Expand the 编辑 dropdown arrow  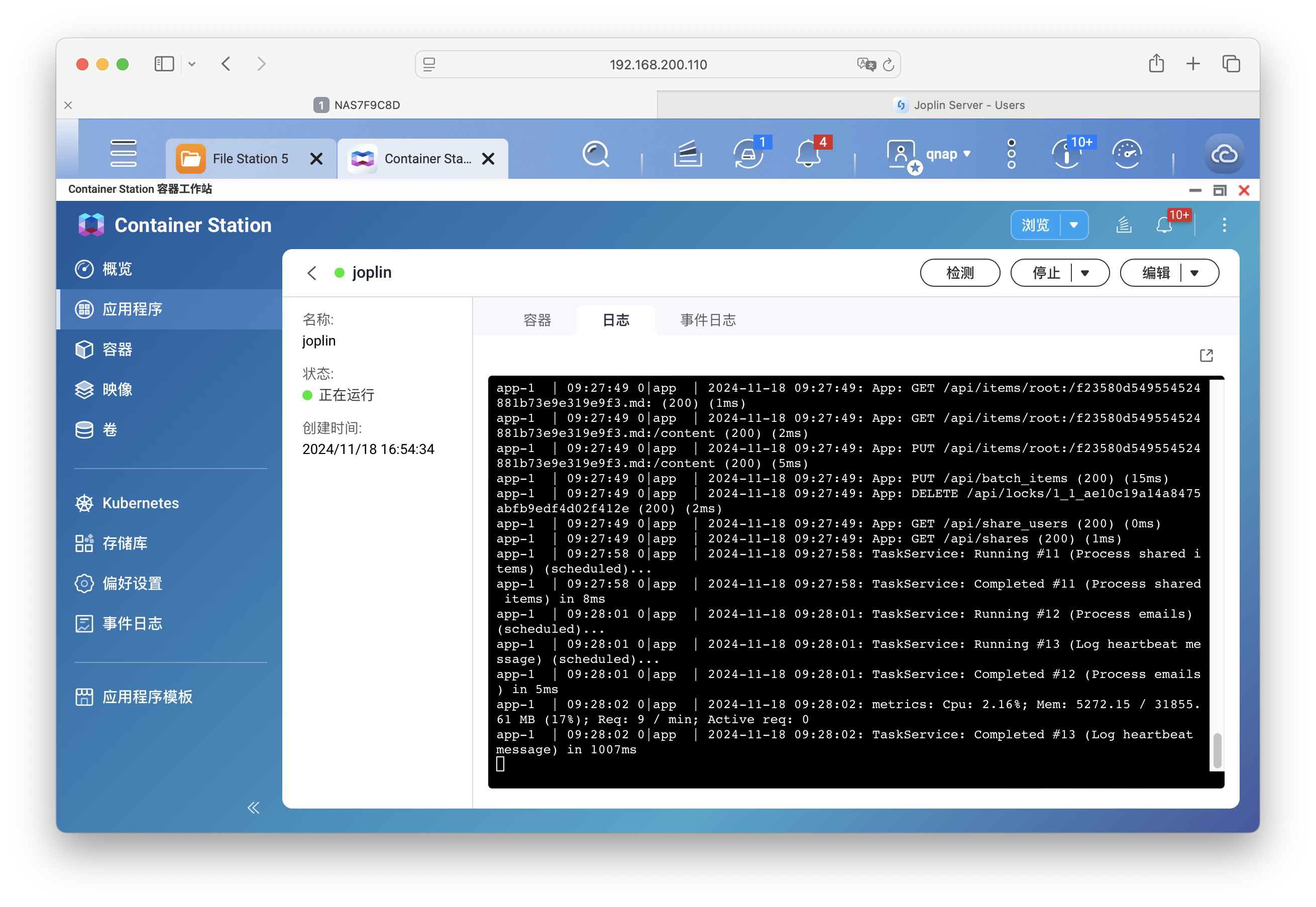[1194, 273]
